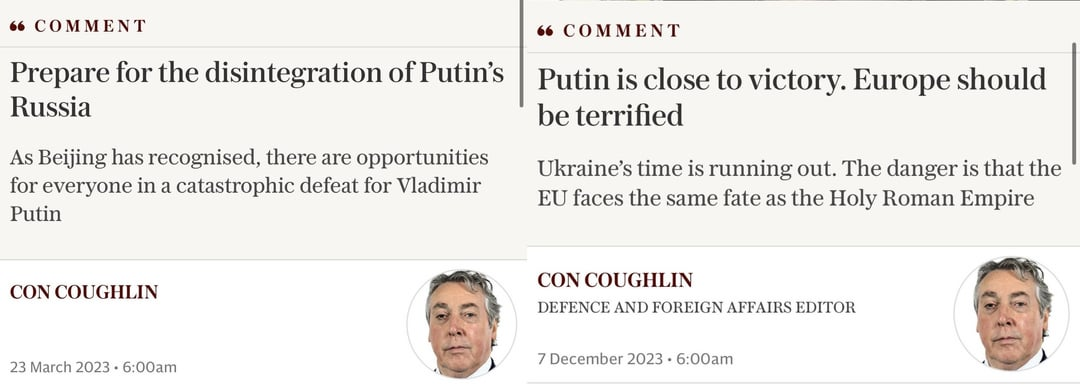1080x387 pixels.
Task: Open 'Prepare for the disintegration of Putin's Russia' headline
Action: pos(257,90)
